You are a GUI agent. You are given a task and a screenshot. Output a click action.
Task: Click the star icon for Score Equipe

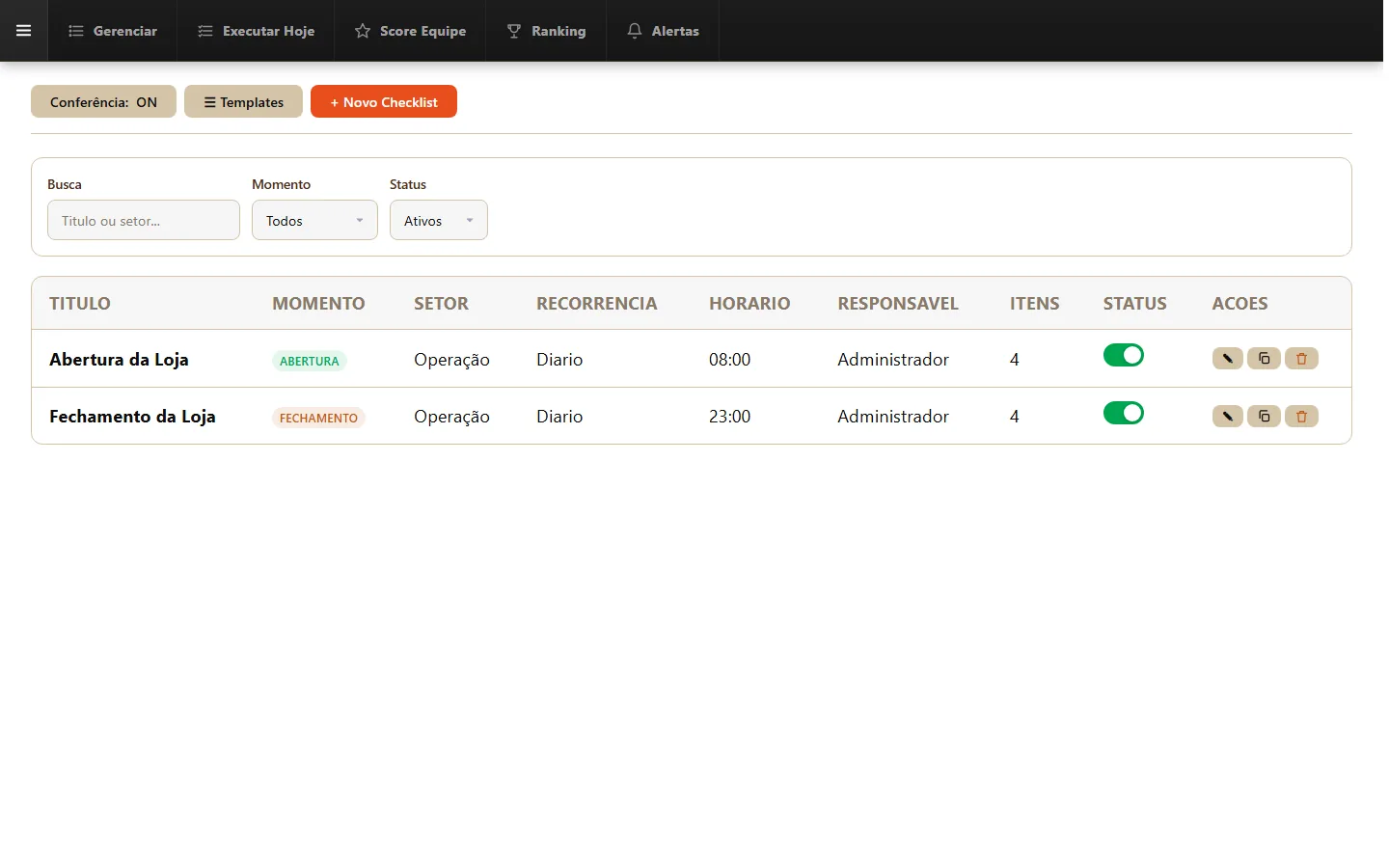363,31
